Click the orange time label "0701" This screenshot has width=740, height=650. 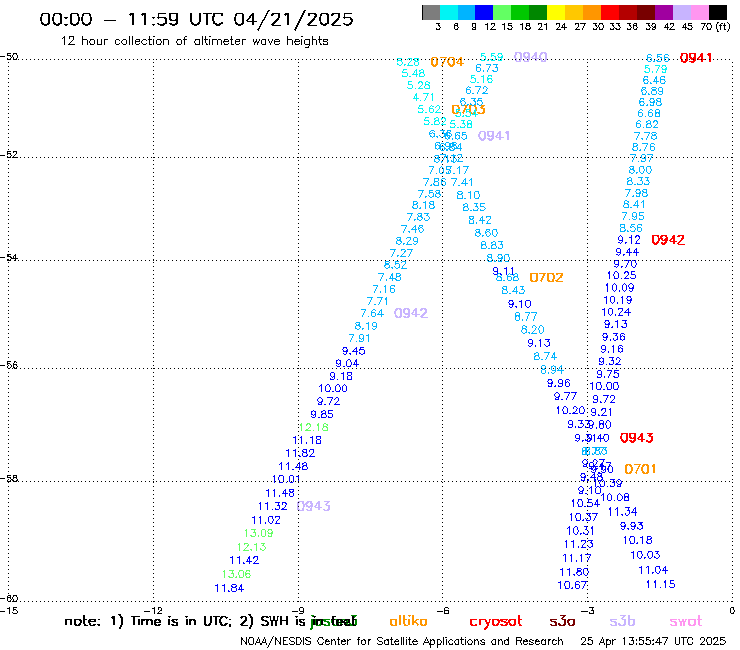click(640, 469)
